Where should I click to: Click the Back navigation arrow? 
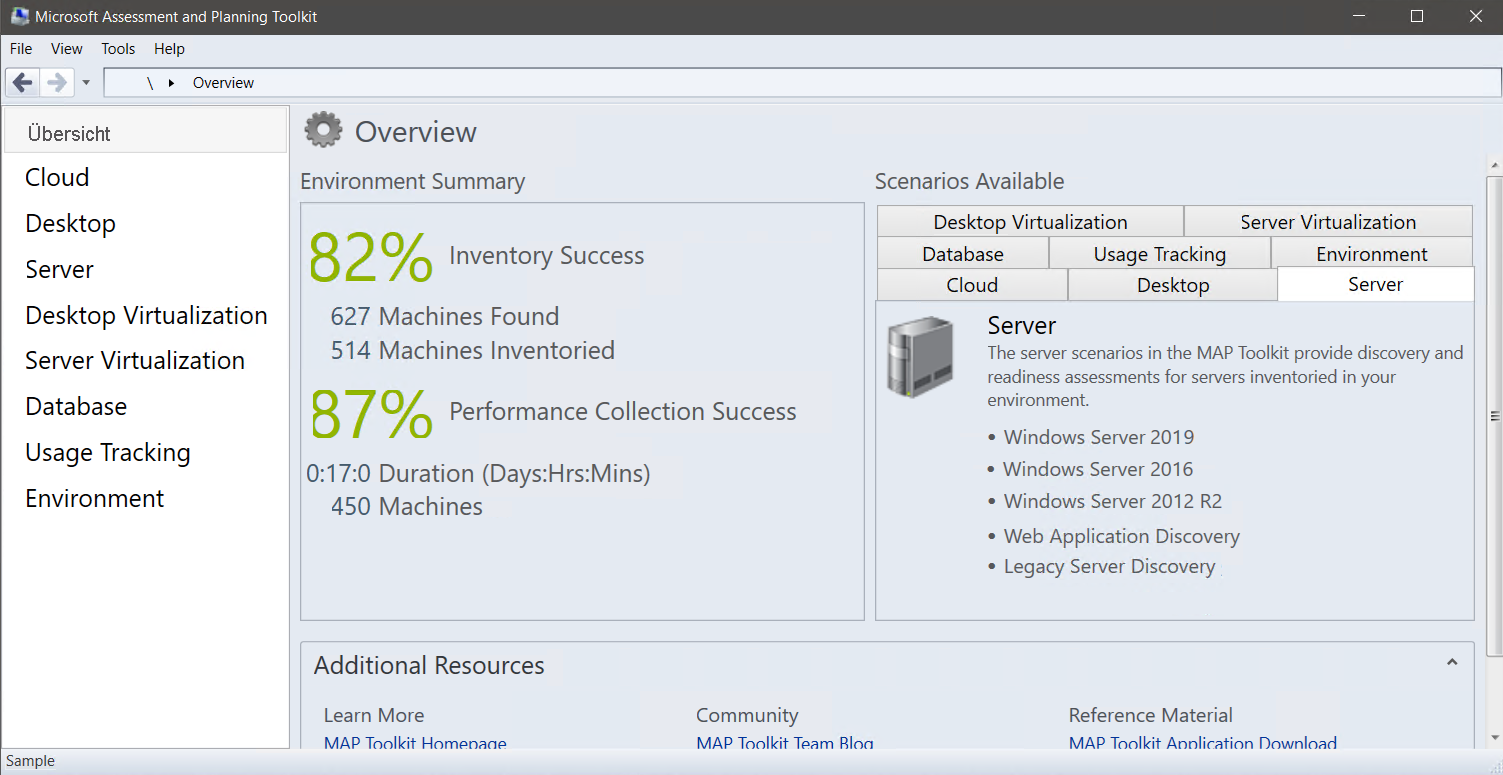click(x=23, y=82)
